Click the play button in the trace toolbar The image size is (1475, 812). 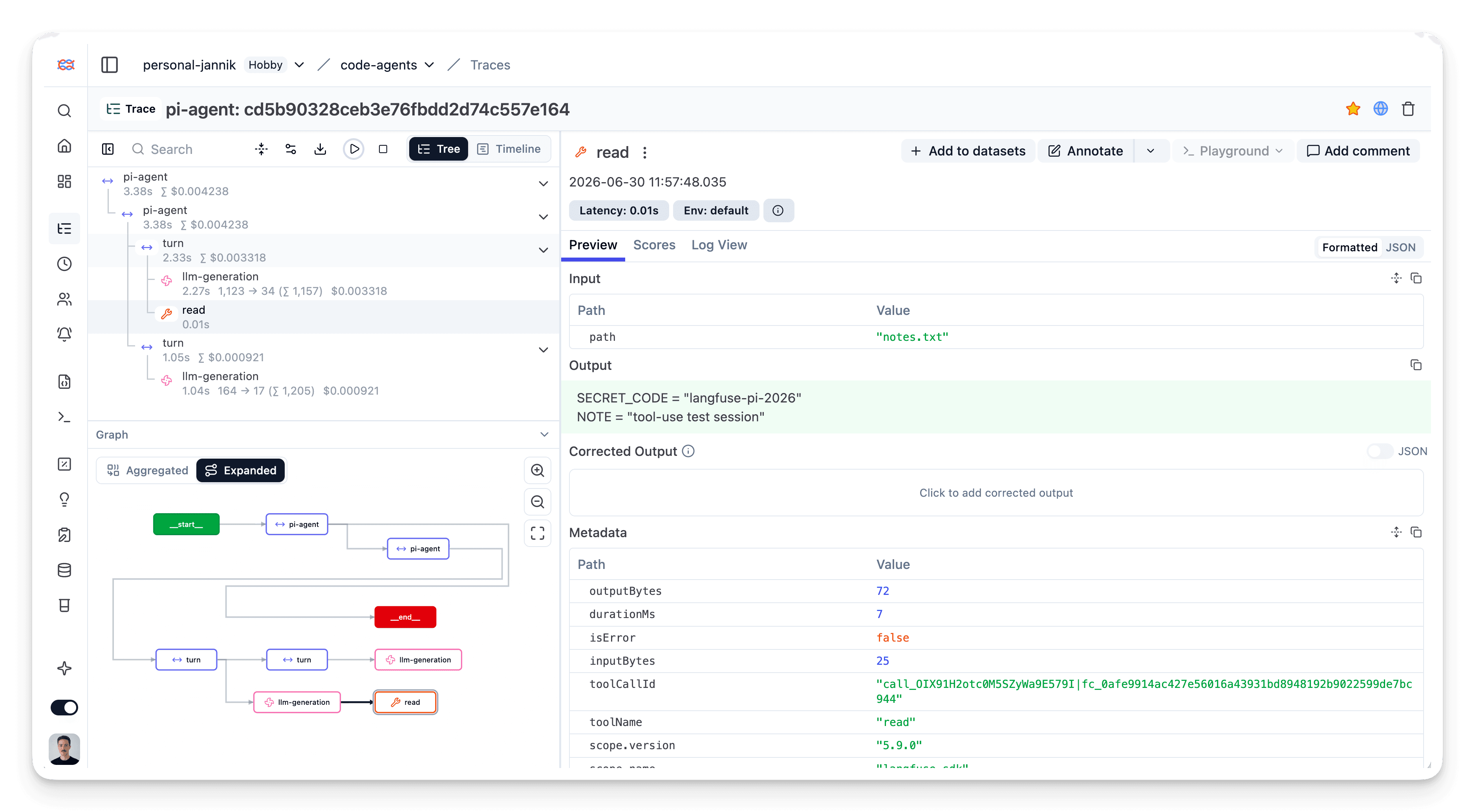pyautogui.click(x=354, y=149)
